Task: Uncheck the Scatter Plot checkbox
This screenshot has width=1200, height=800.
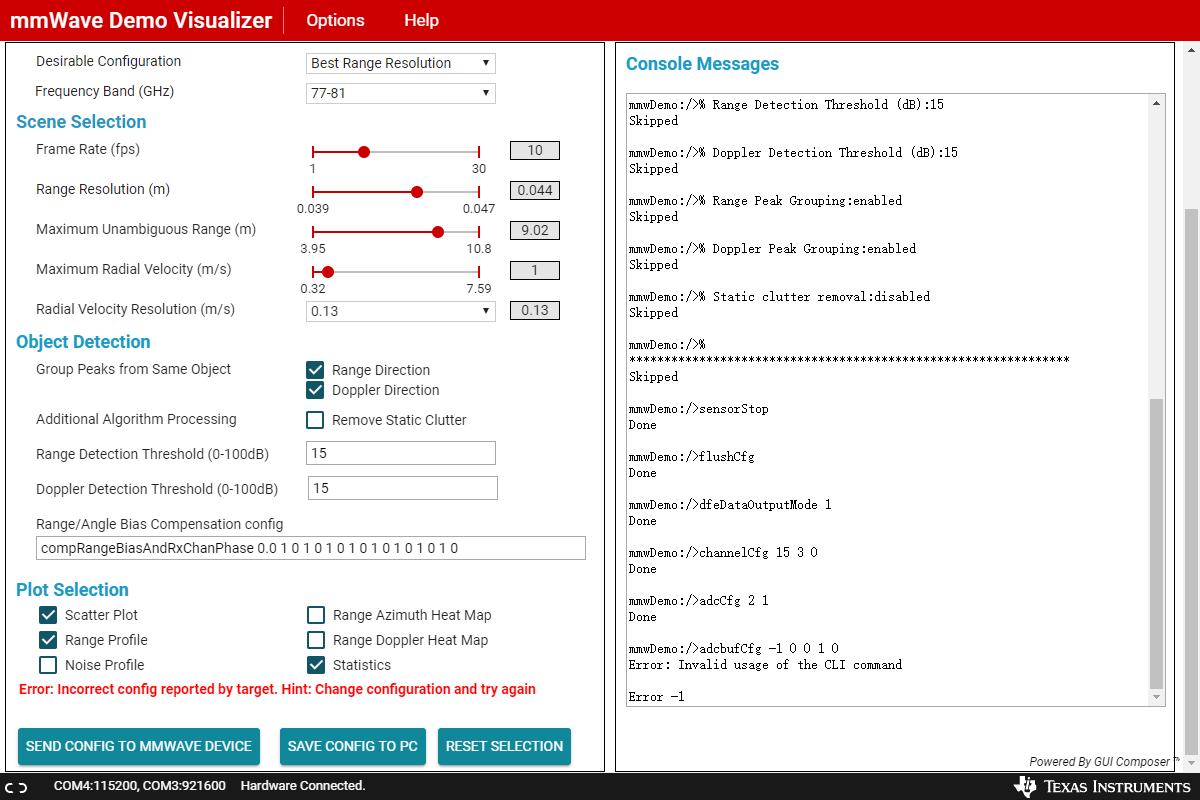Action: click(48, 615)
